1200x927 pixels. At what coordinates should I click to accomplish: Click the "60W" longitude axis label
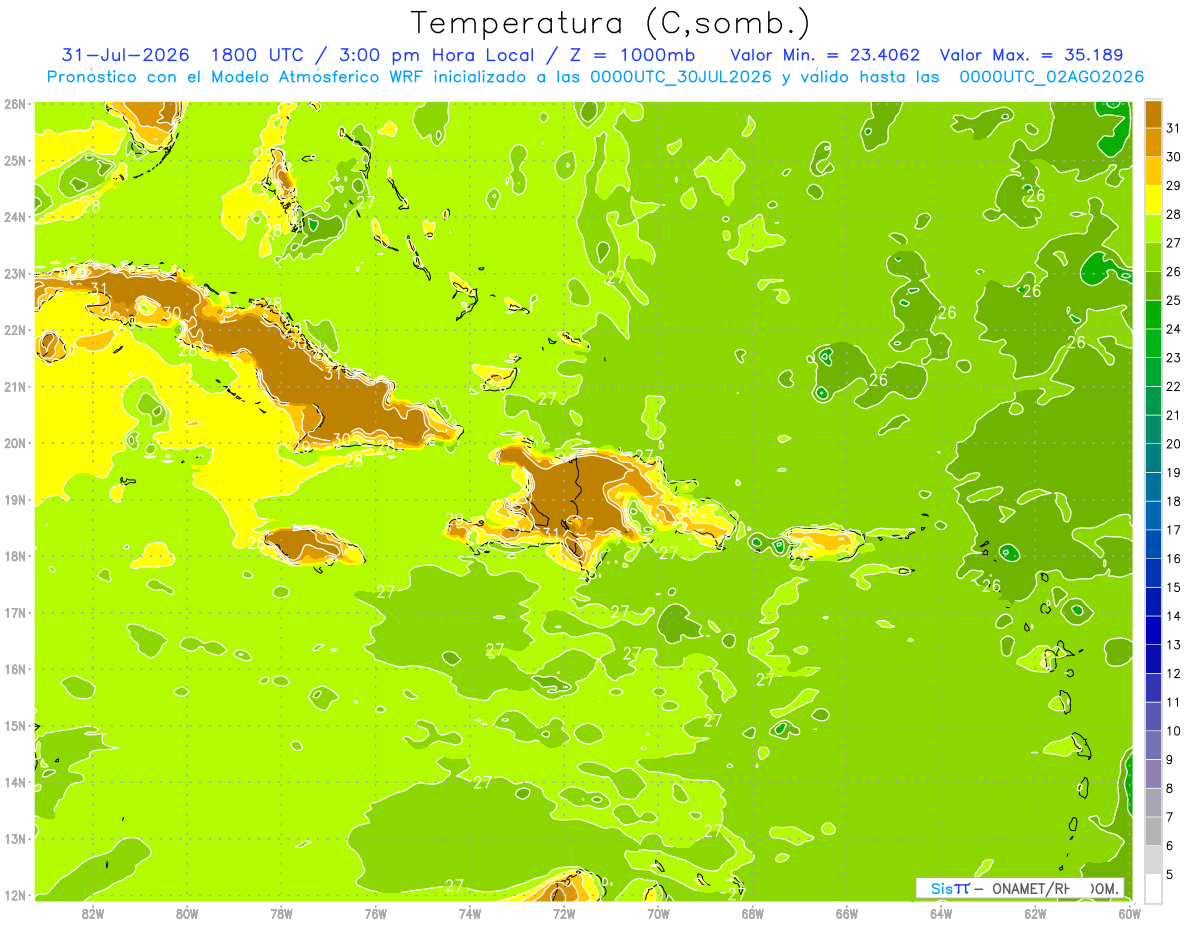point(1130,913)
